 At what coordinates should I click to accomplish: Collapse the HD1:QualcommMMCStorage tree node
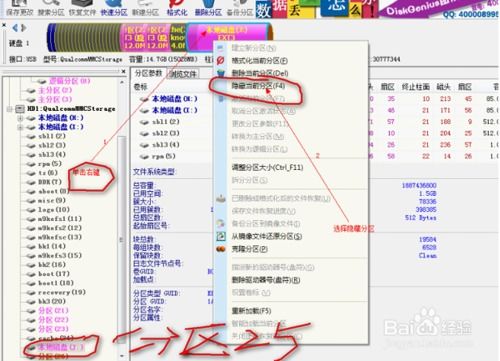(10, 109)
